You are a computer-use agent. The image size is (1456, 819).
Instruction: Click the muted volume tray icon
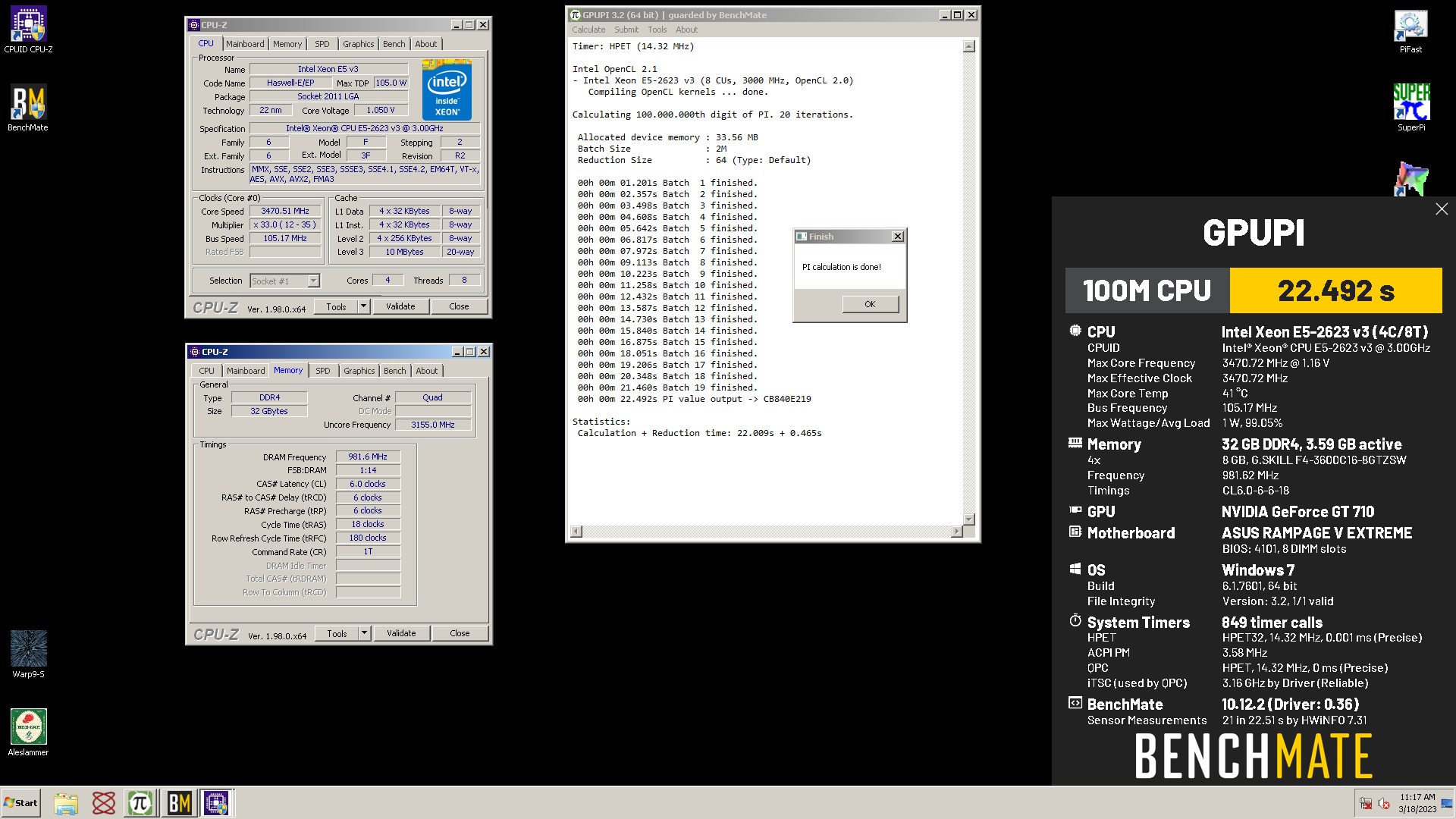tap(1384, 803)
